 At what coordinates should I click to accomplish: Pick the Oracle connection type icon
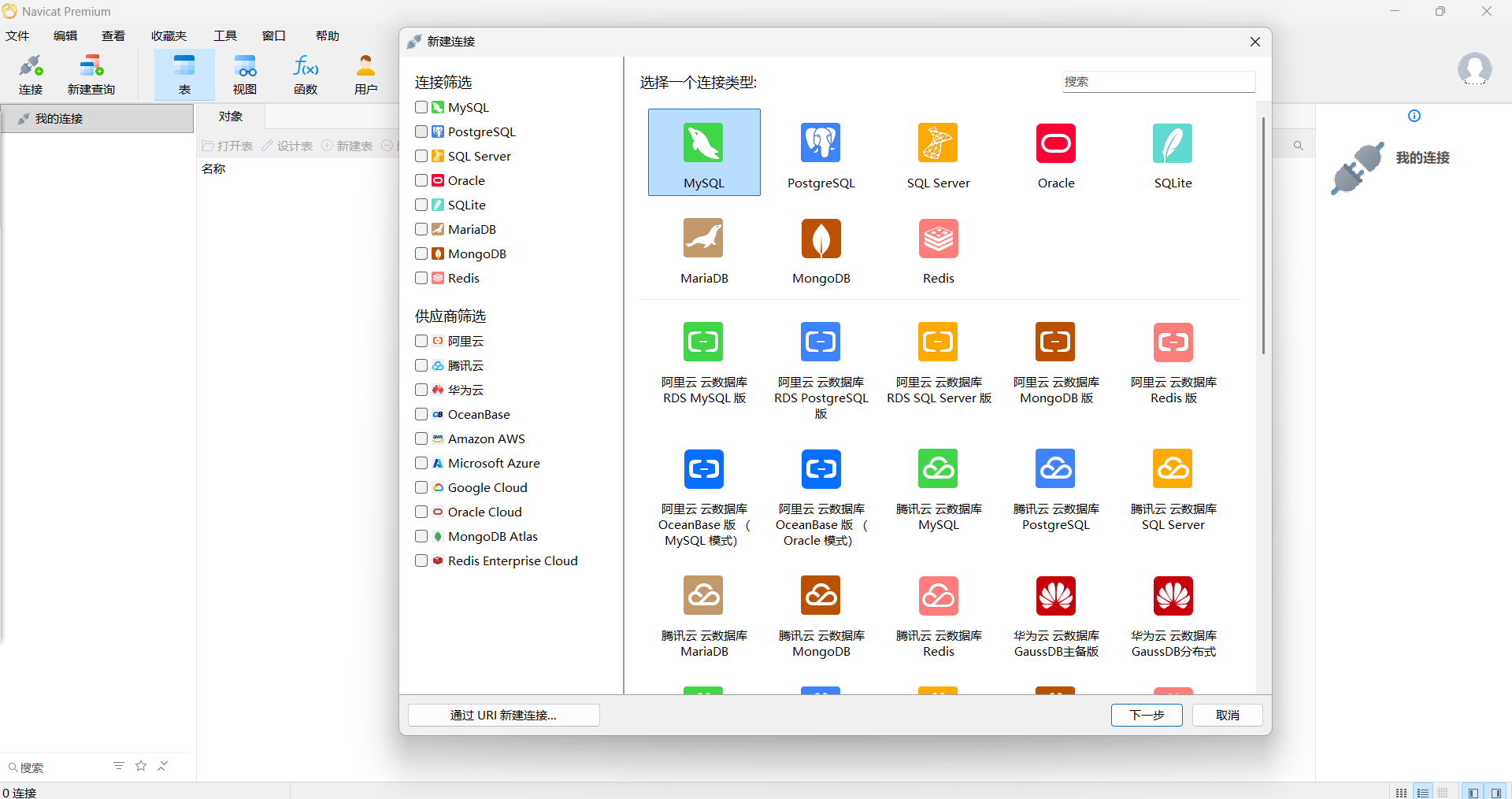[1055, 144]
